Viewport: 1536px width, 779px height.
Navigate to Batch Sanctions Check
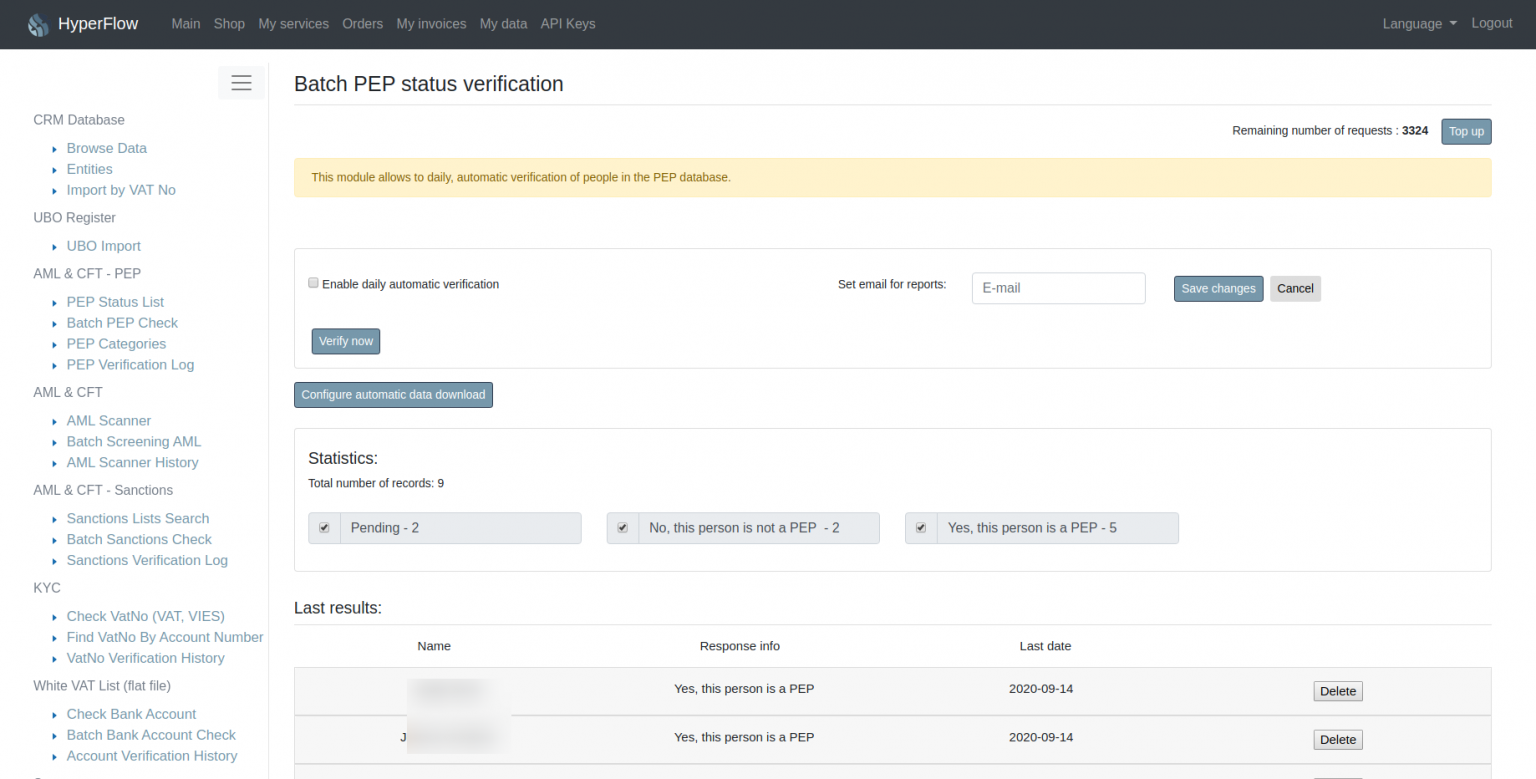139,539
